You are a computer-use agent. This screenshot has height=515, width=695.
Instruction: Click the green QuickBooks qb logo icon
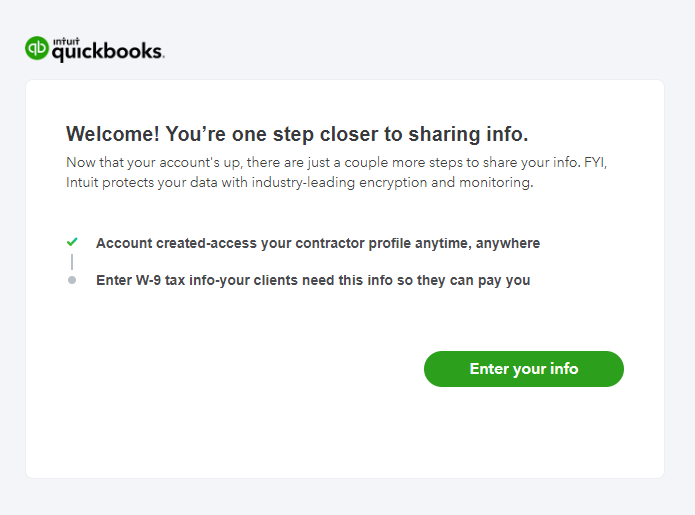click(38, 48)
